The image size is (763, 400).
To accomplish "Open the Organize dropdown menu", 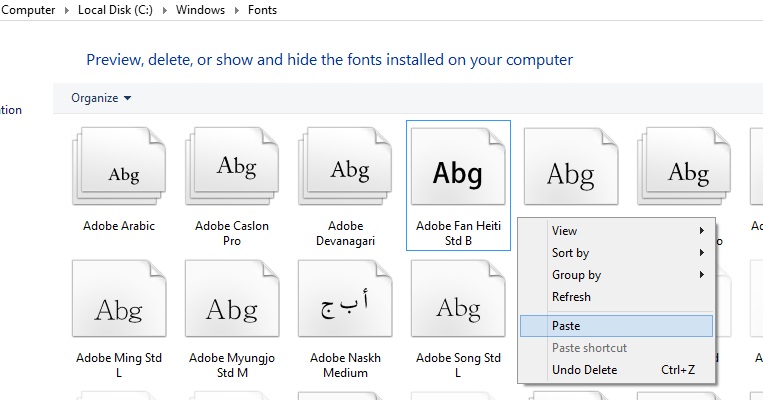I will click(x=101, y=98).
